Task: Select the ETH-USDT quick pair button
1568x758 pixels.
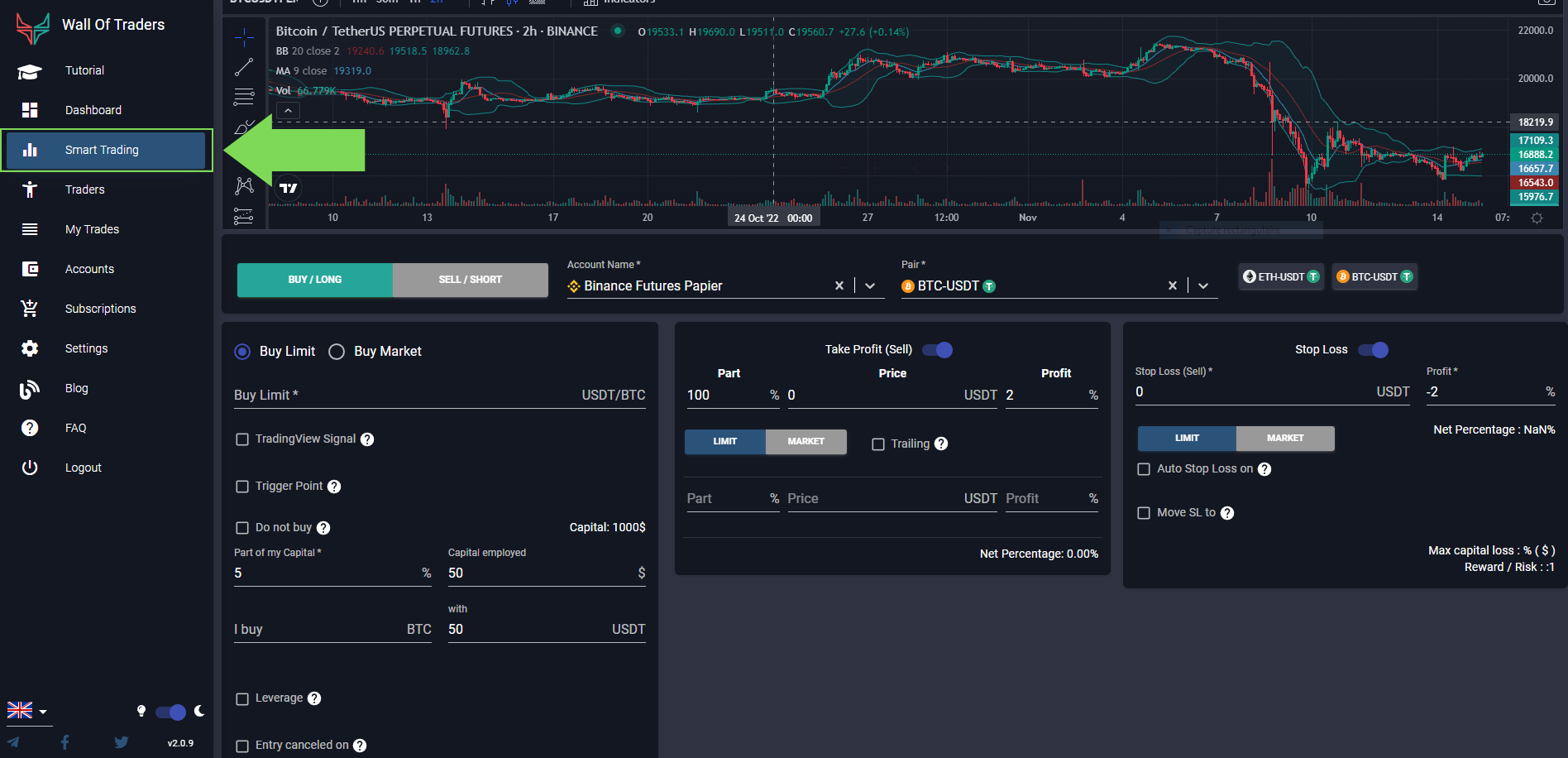Action: [1280, 276]
